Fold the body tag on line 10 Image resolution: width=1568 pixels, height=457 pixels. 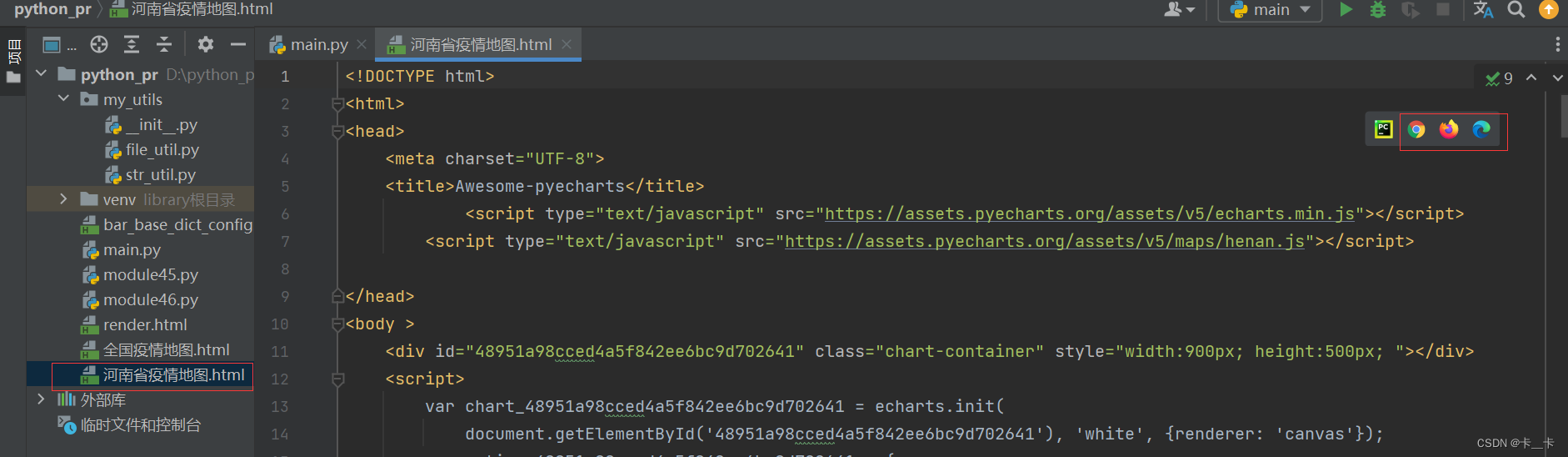tap(337, 324)
